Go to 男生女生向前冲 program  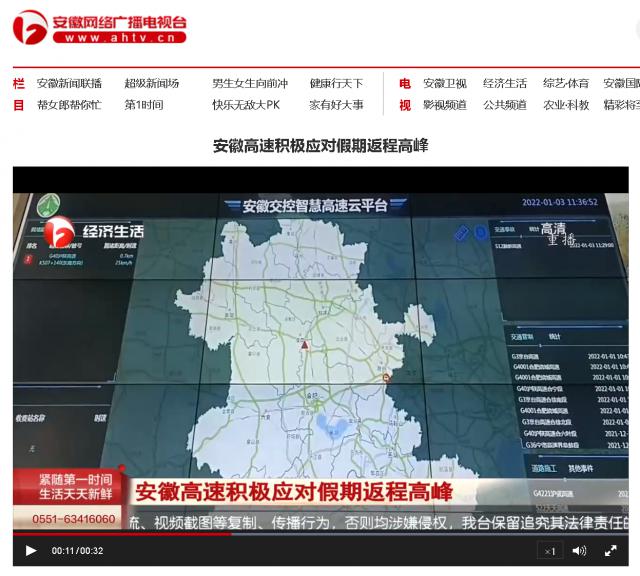coord(249,84)
